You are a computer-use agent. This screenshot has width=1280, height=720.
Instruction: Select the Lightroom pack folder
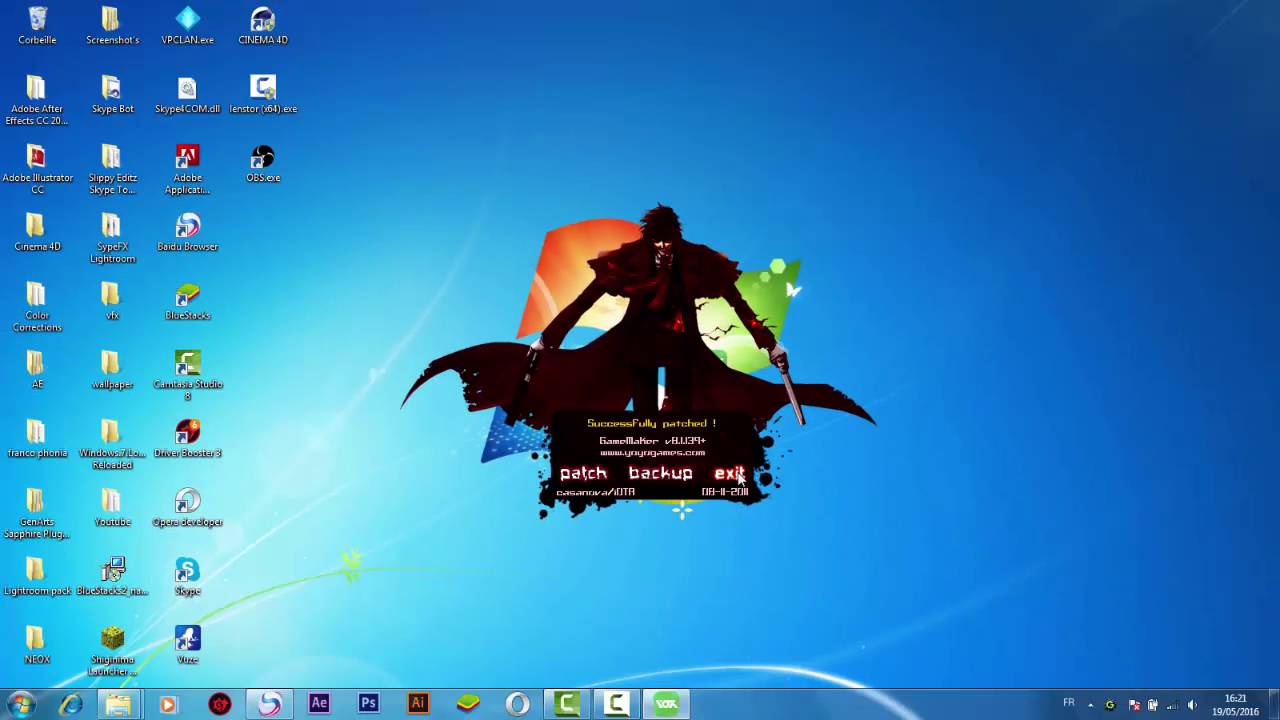coord(37,577)
